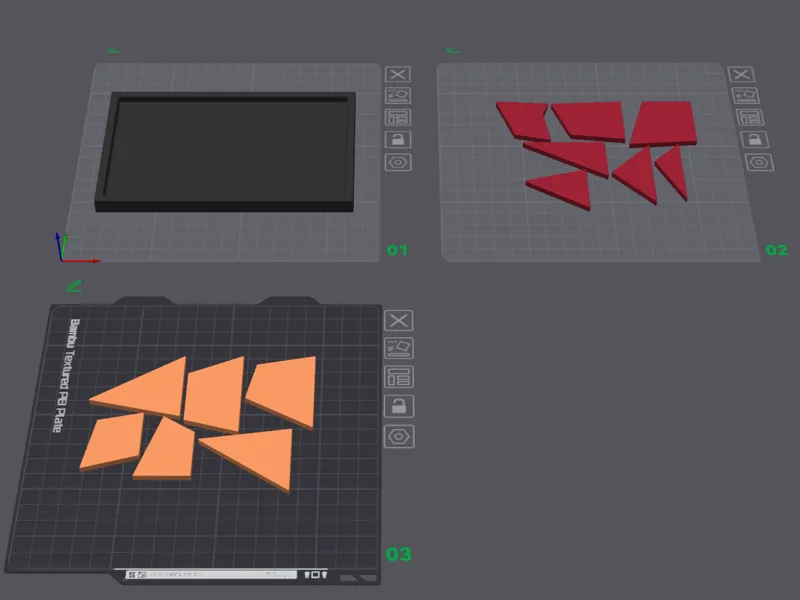The height and width of the screenshot is (600, 800).
Task: Select the bottom-right orange triangle piece
Action: (259, 456)
